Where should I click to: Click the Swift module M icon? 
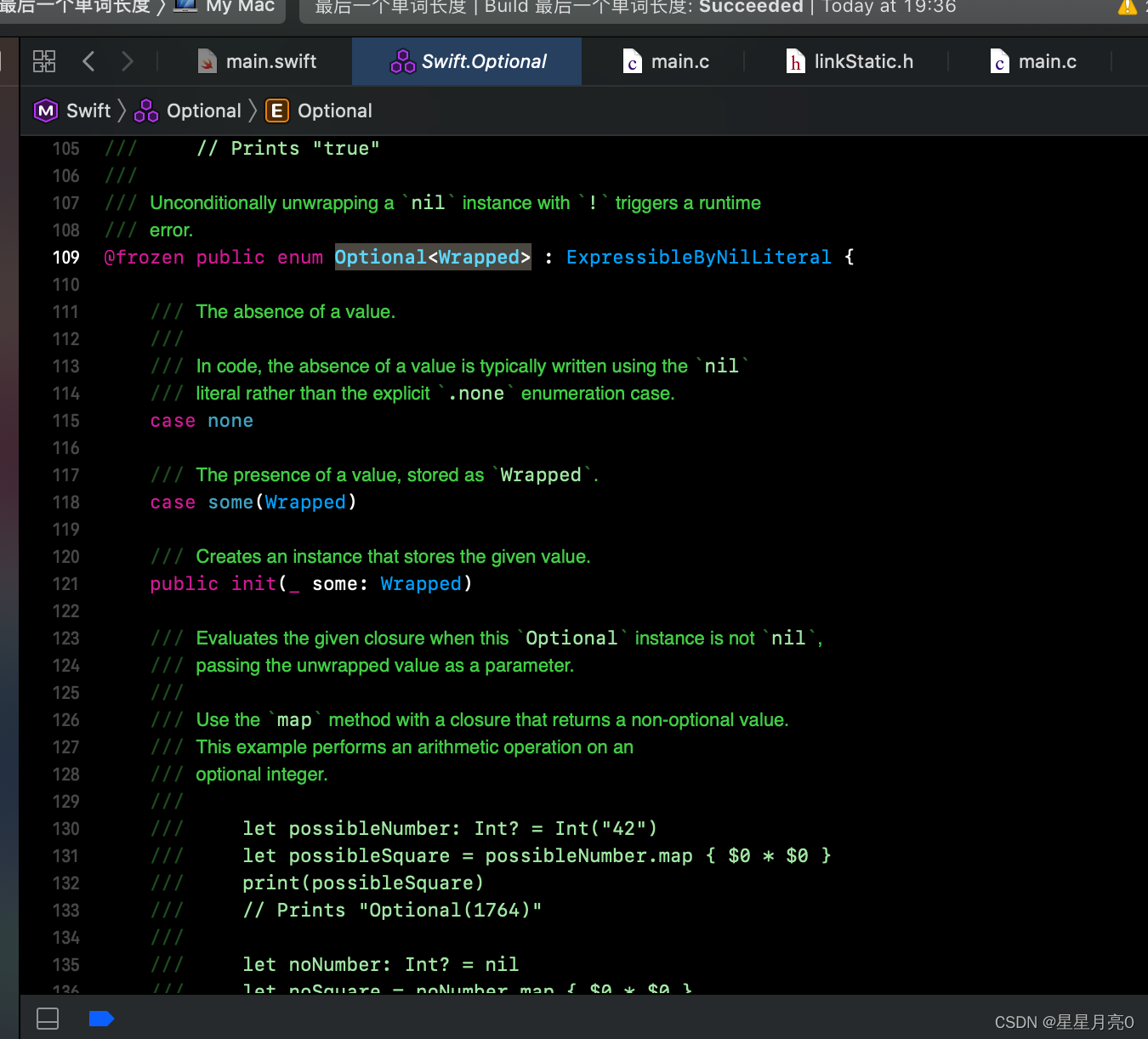pyautogui.click(x=45, y=111)
